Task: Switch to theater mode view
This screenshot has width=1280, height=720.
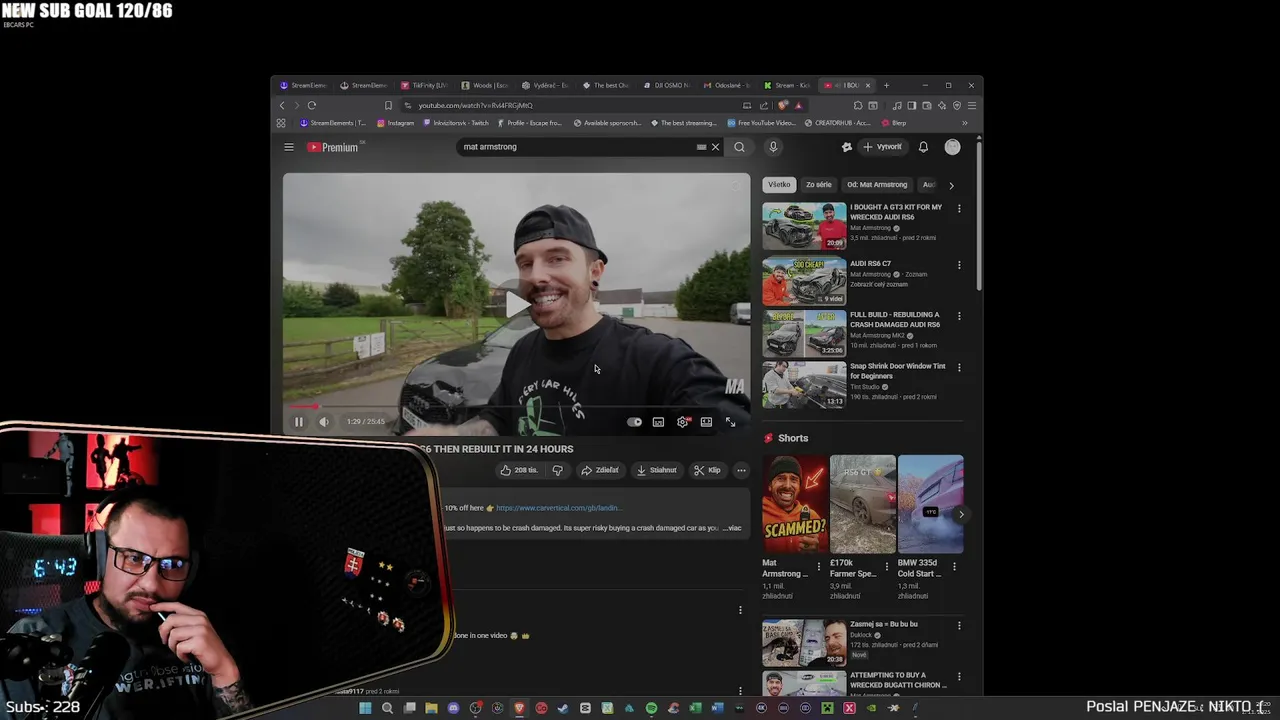Action: [706, 422]
